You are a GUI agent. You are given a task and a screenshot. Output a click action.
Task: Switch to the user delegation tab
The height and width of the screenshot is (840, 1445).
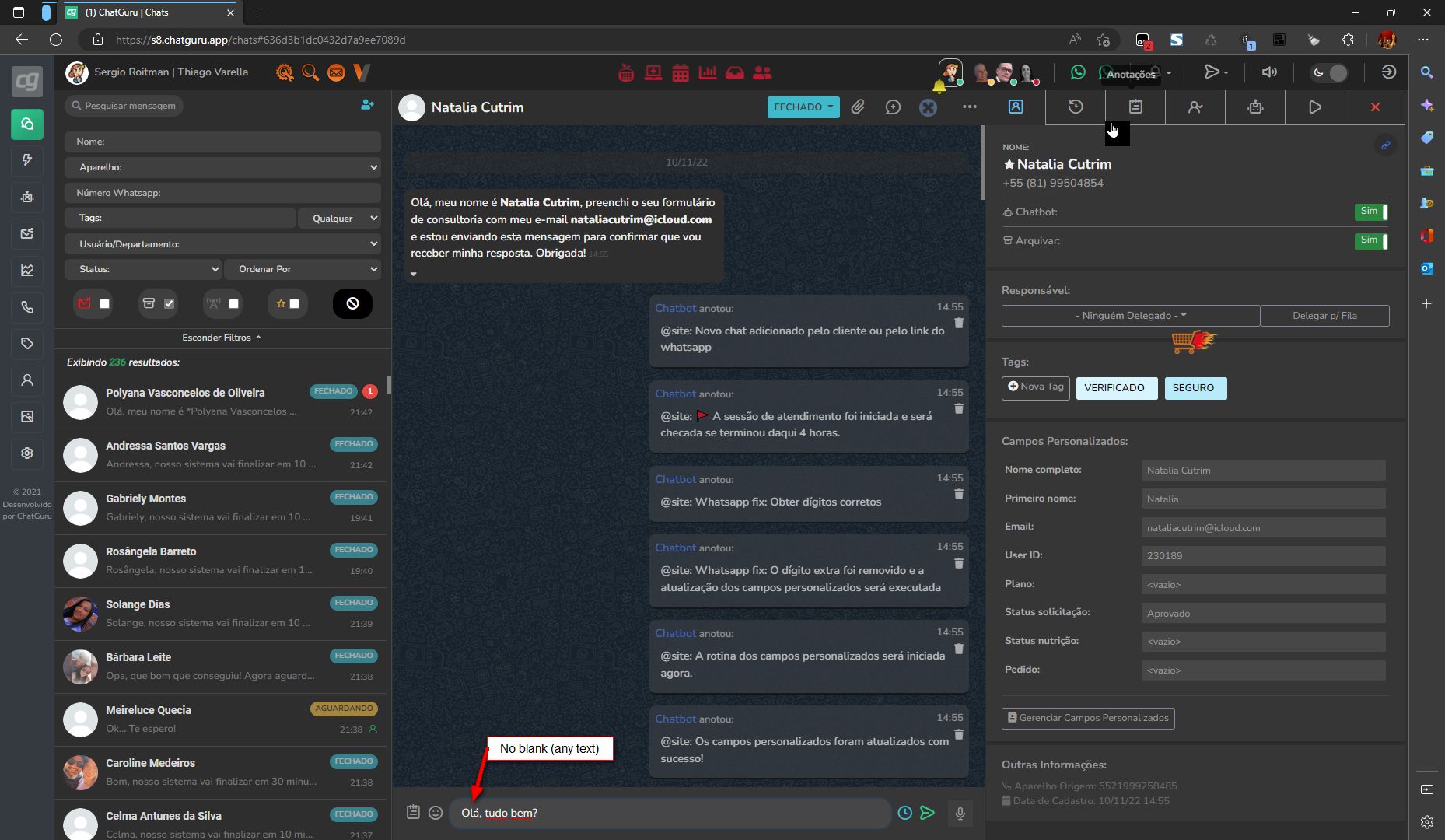[1195, 107]
